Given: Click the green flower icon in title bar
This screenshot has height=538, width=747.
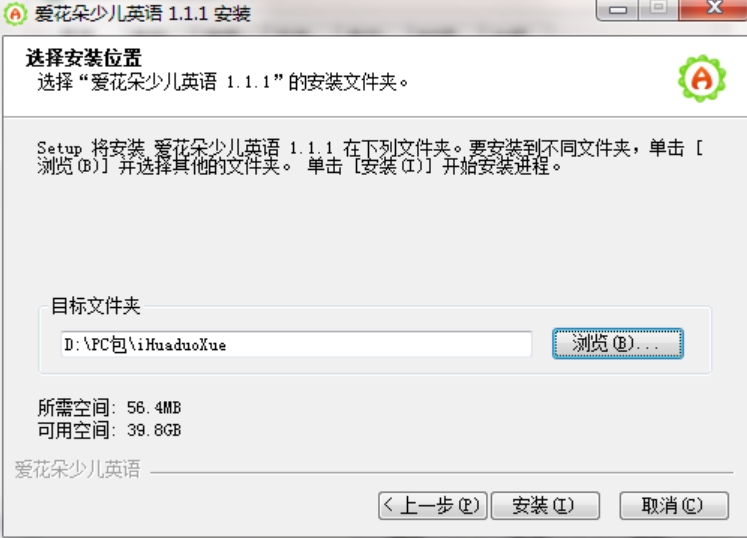Looking at the screenshot, I should (x=15, y=14).
